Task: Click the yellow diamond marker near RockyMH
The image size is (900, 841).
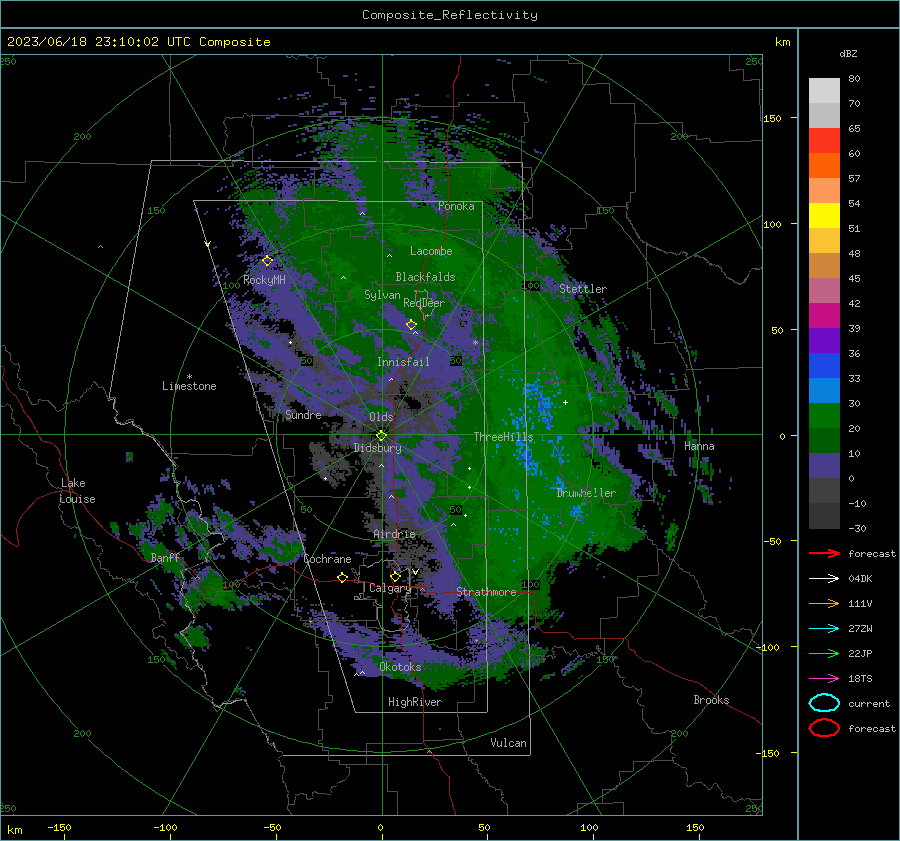Action: click(x=267, y=261)
